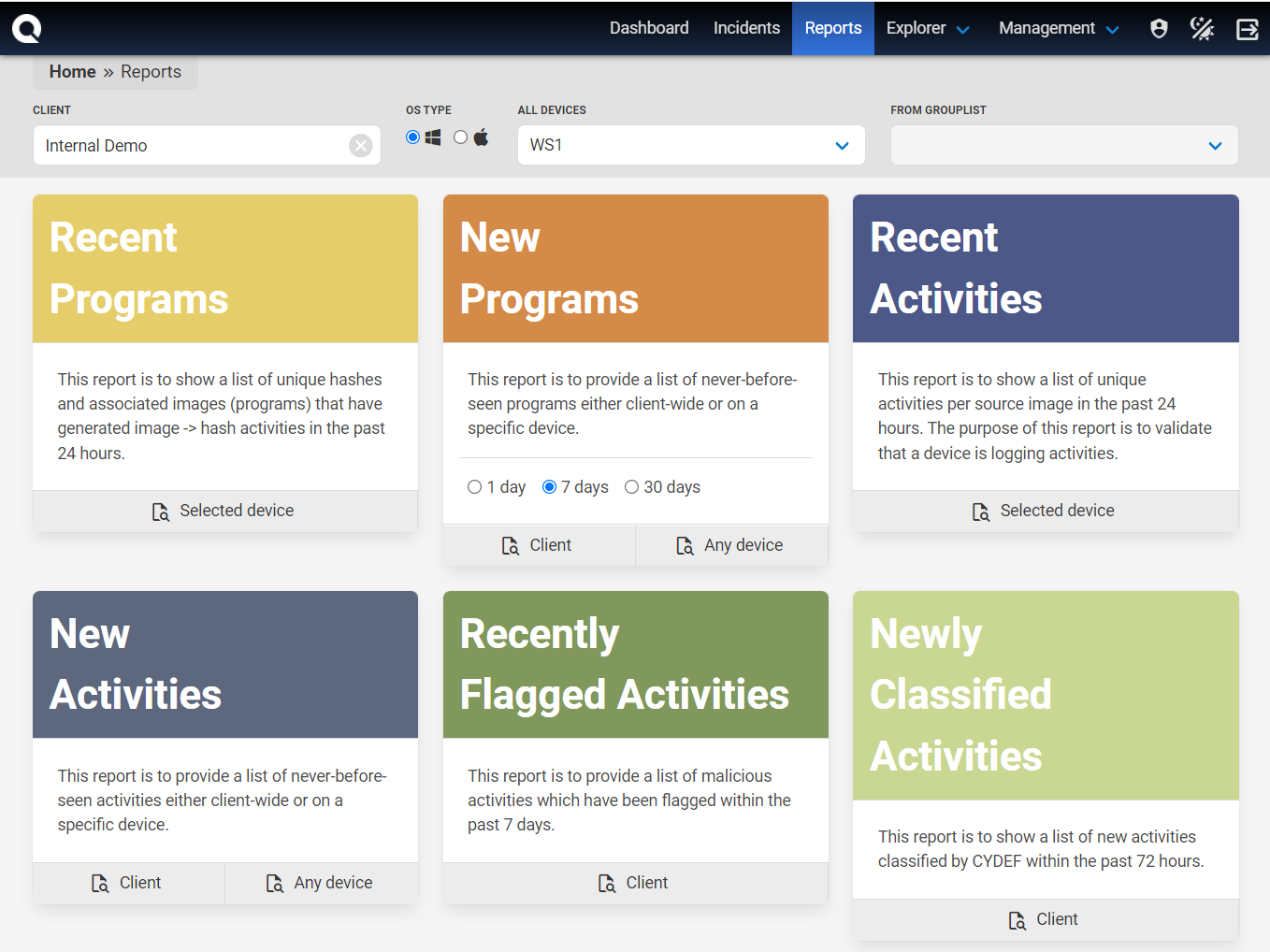Image resolution: width=1270 pixels, height=952 pixels.
Task: Click the app logo in the header
Action: pos(26,29)
